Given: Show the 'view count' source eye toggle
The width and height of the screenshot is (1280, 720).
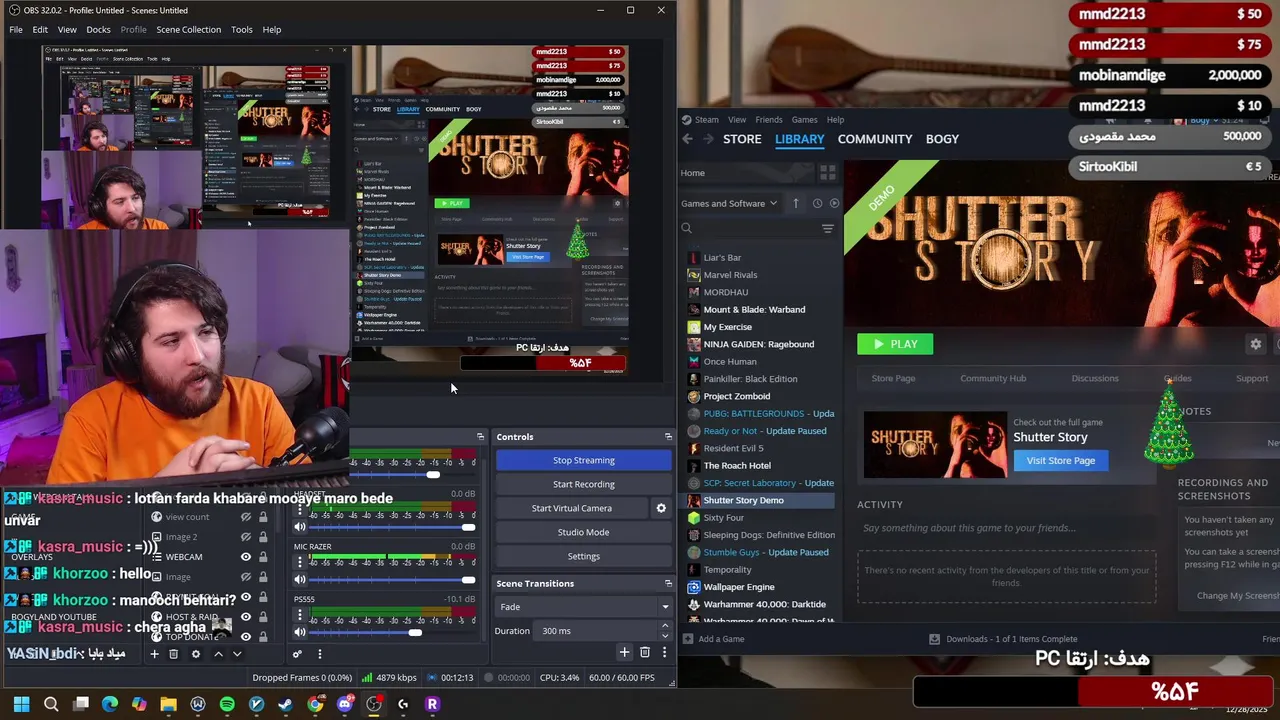Looking at the screenshot, I should pos(245,517).
